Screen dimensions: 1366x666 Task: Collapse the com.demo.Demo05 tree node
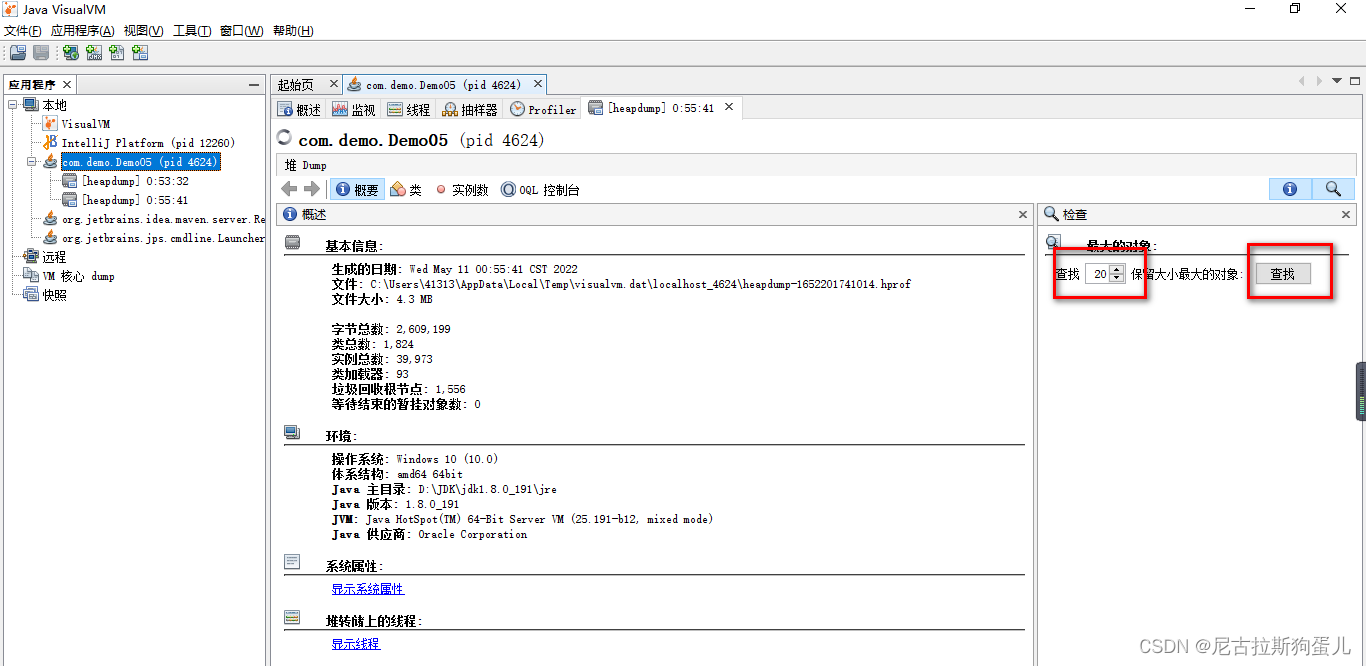[x=31, y=162]
